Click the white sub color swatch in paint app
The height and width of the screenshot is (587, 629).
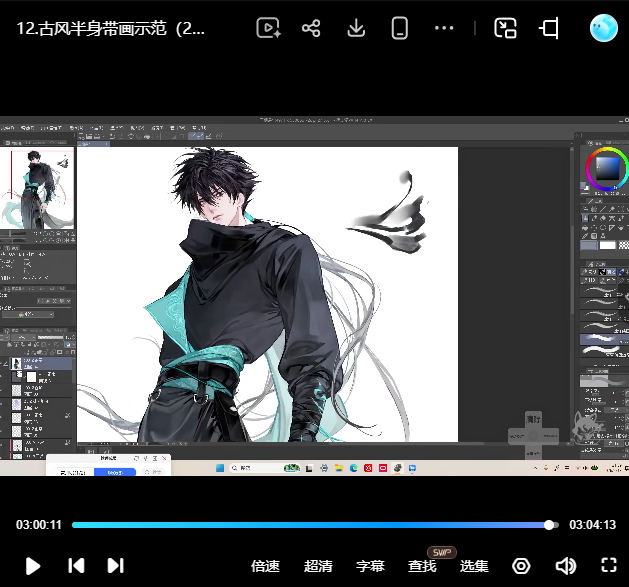point(607,245)
